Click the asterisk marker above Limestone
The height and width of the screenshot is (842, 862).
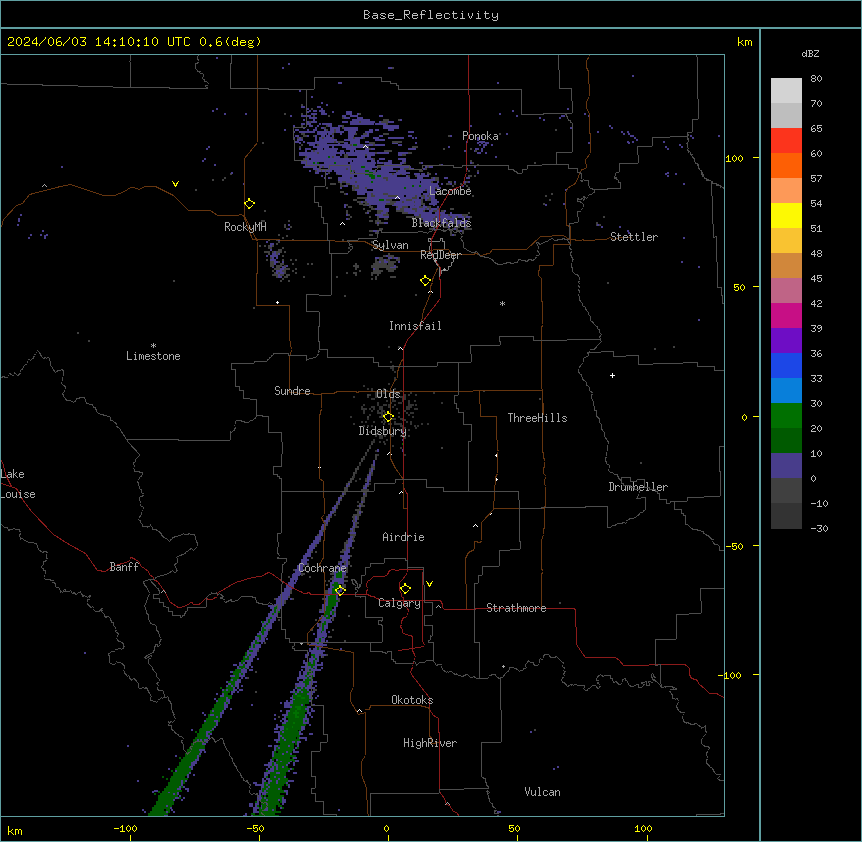coord(153,346)
